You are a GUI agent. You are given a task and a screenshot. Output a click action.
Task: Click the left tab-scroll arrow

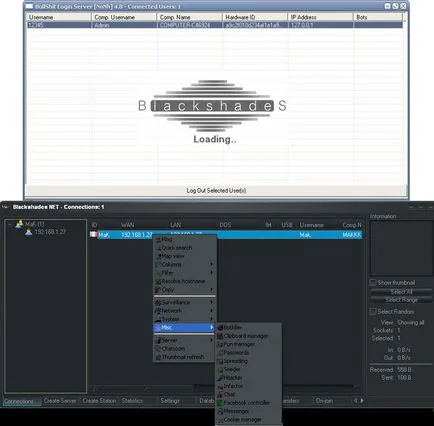pos(356,401)
